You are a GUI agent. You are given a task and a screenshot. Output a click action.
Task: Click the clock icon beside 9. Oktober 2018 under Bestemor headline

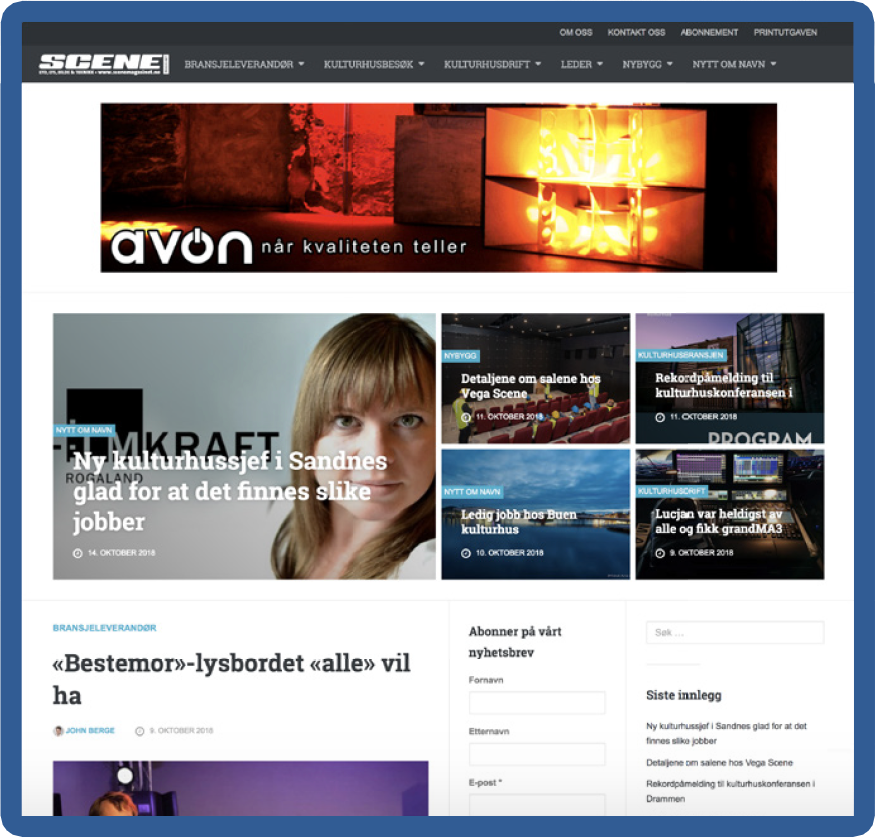(140, 731)
